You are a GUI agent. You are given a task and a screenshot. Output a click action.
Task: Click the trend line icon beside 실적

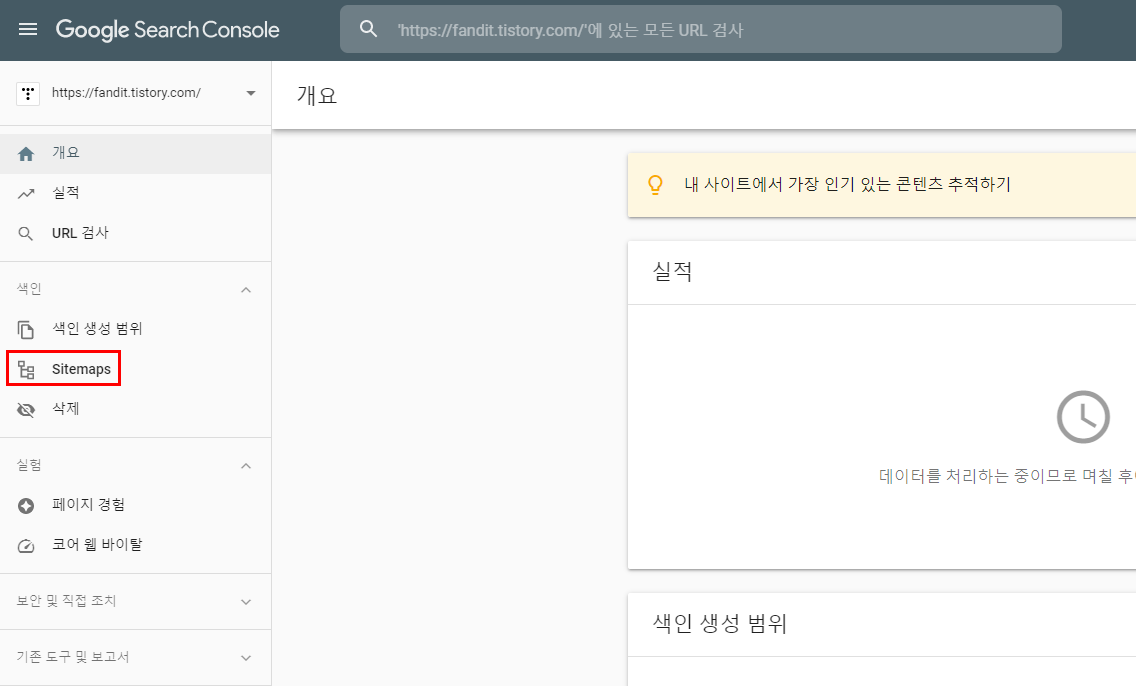[26, 193]
